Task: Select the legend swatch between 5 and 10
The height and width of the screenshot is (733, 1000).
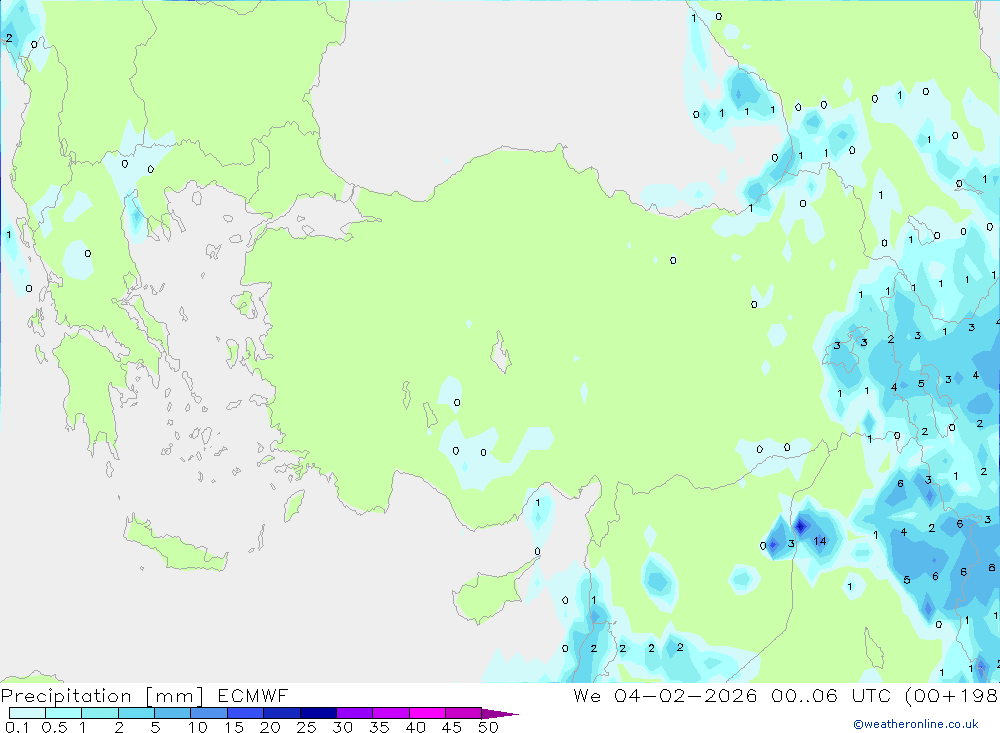Action: [173, 713]
